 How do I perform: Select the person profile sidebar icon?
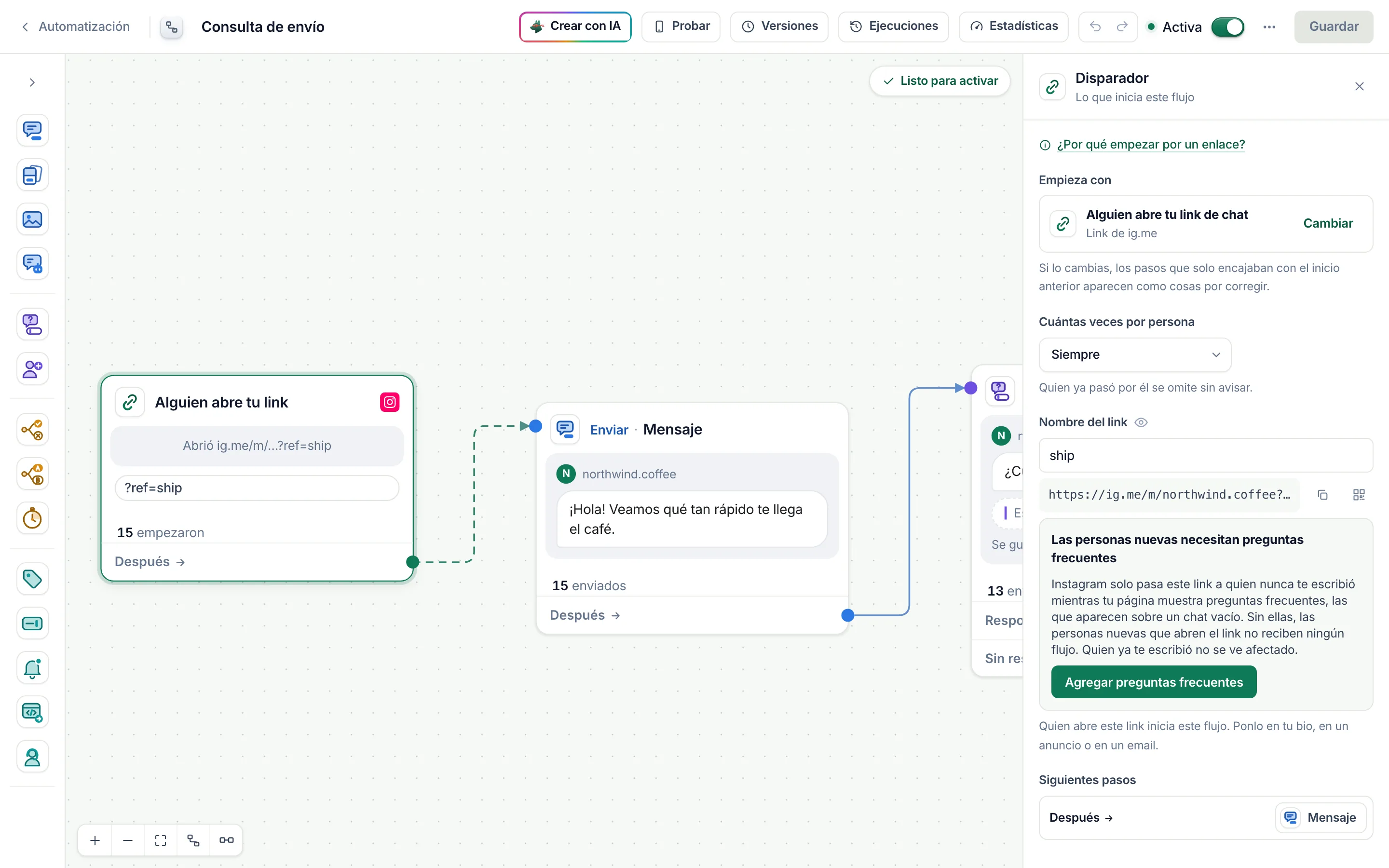coord(32,757)
